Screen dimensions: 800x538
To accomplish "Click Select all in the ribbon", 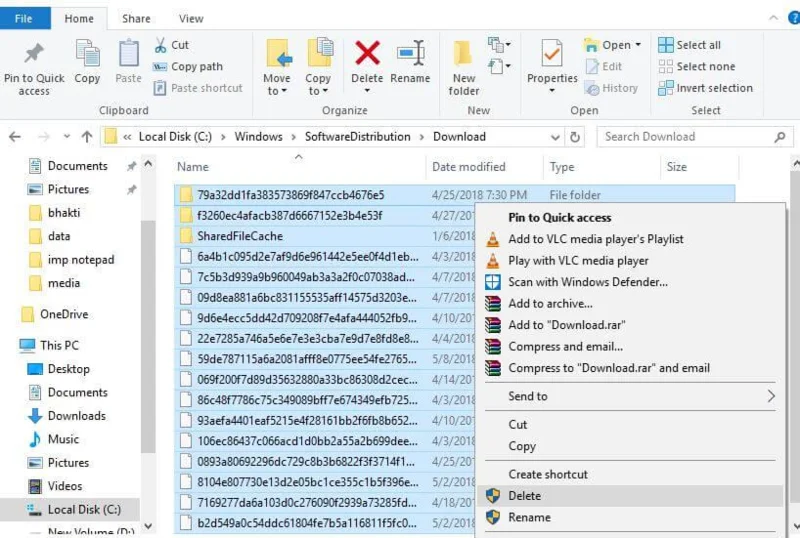I will pos(690,45).
